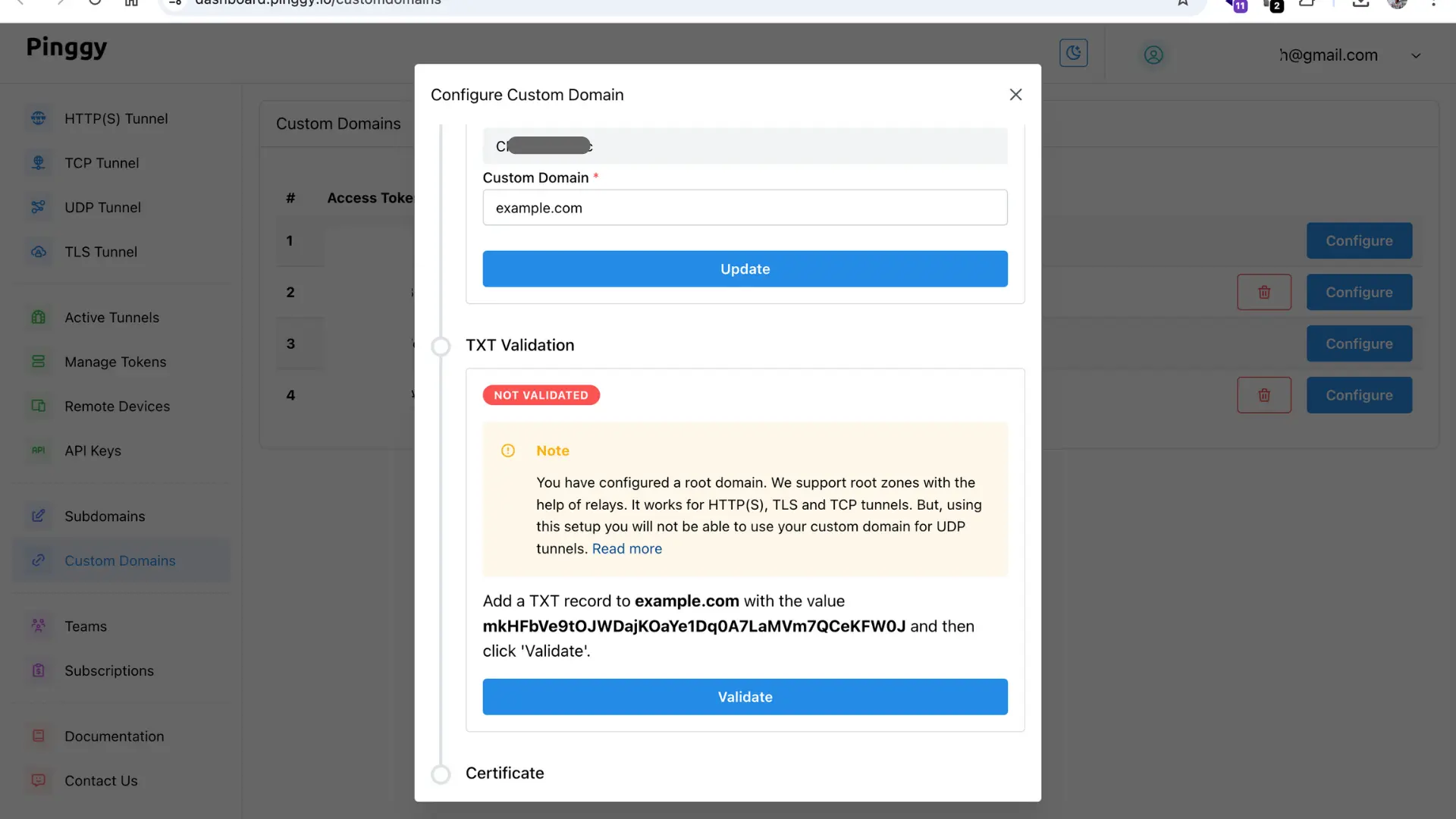The image size is (1456, 819).
Task: Click the Validate blue button
Action: tap(744, 697)
